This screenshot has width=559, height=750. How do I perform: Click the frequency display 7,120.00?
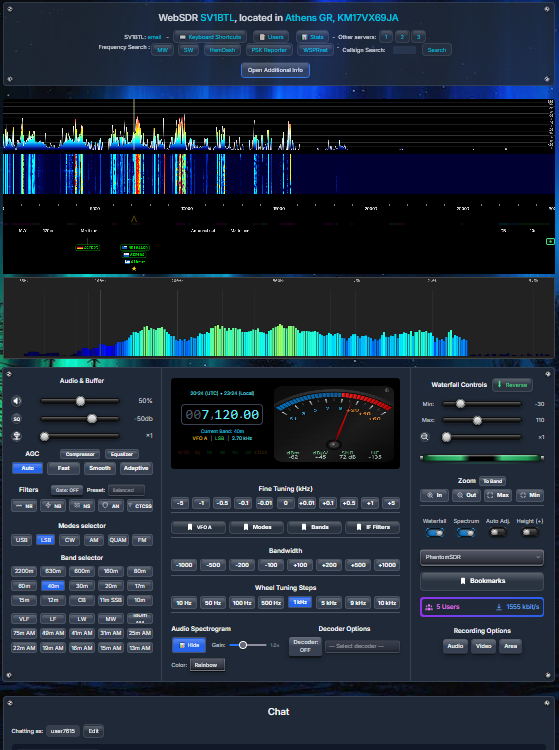[x=222, y=415]
